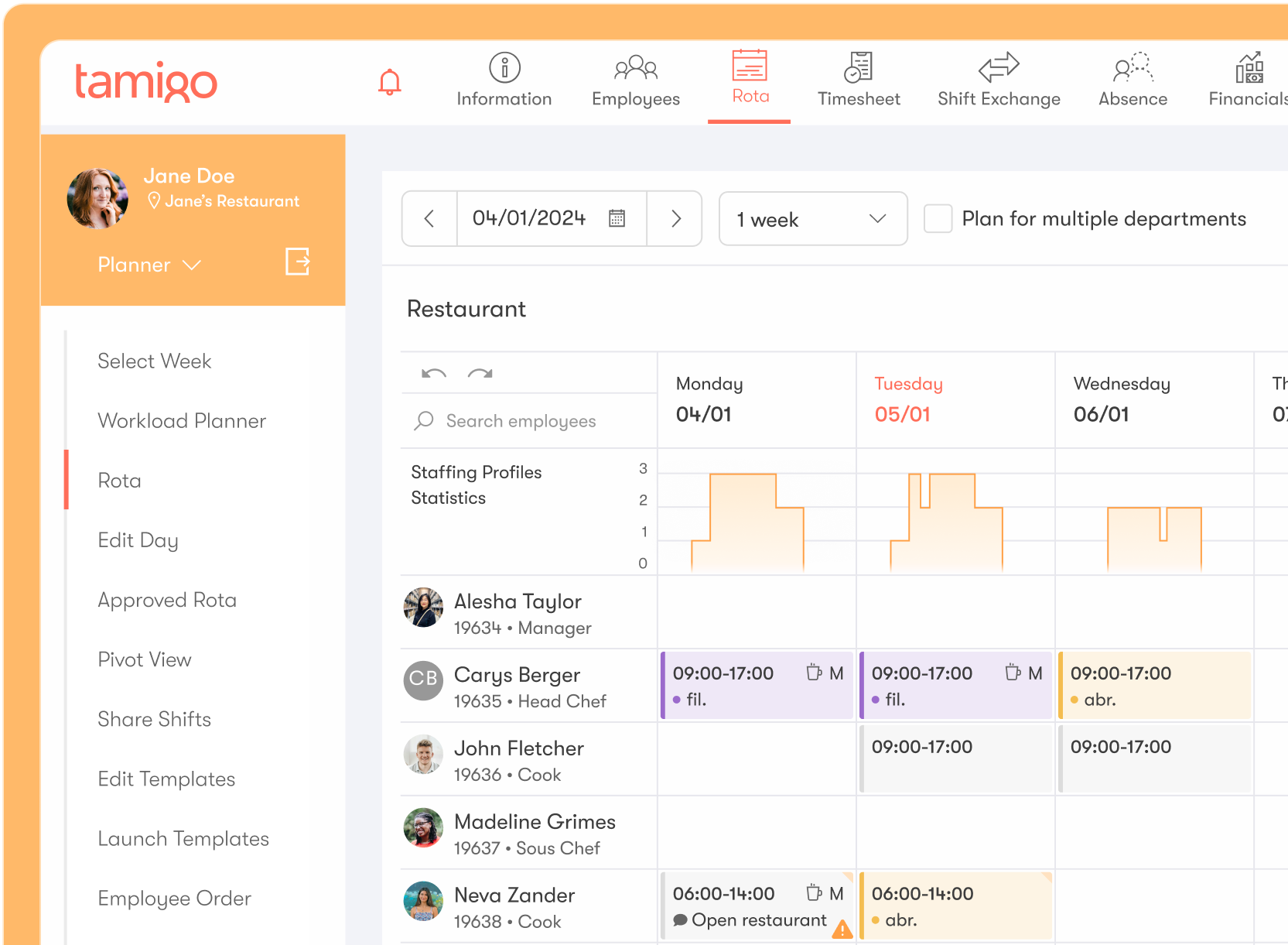Click the log out icon in profile panel
1288x945 pixels.
coord(297,262)
